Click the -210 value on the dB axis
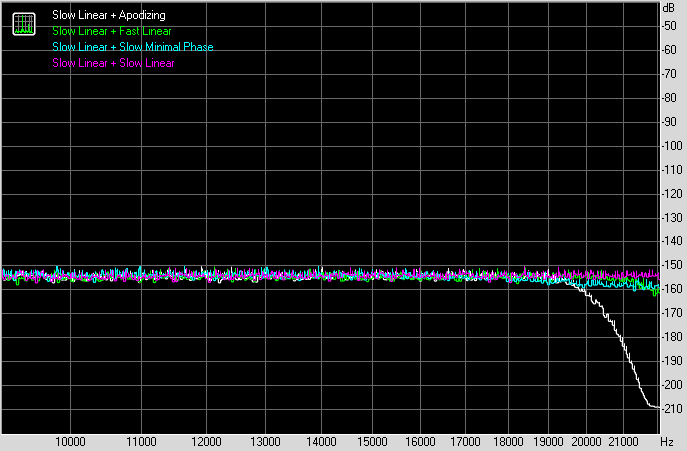This screenshot has width=687, height=451. point(671,409)
